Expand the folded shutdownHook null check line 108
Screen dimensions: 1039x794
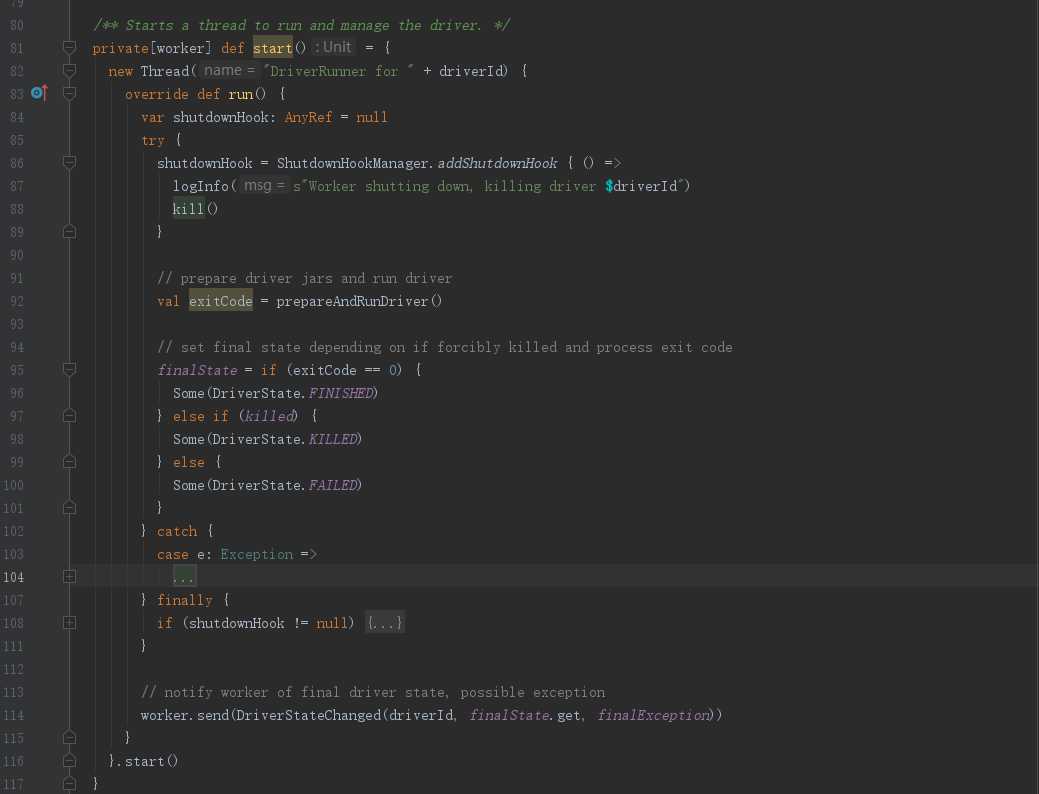(69, 622)
